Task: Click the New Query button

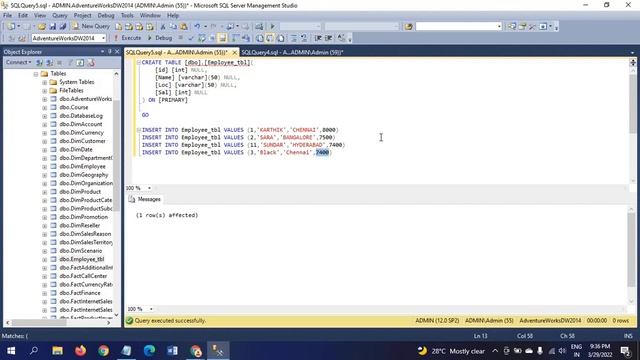Action: (x=91, y=27)
